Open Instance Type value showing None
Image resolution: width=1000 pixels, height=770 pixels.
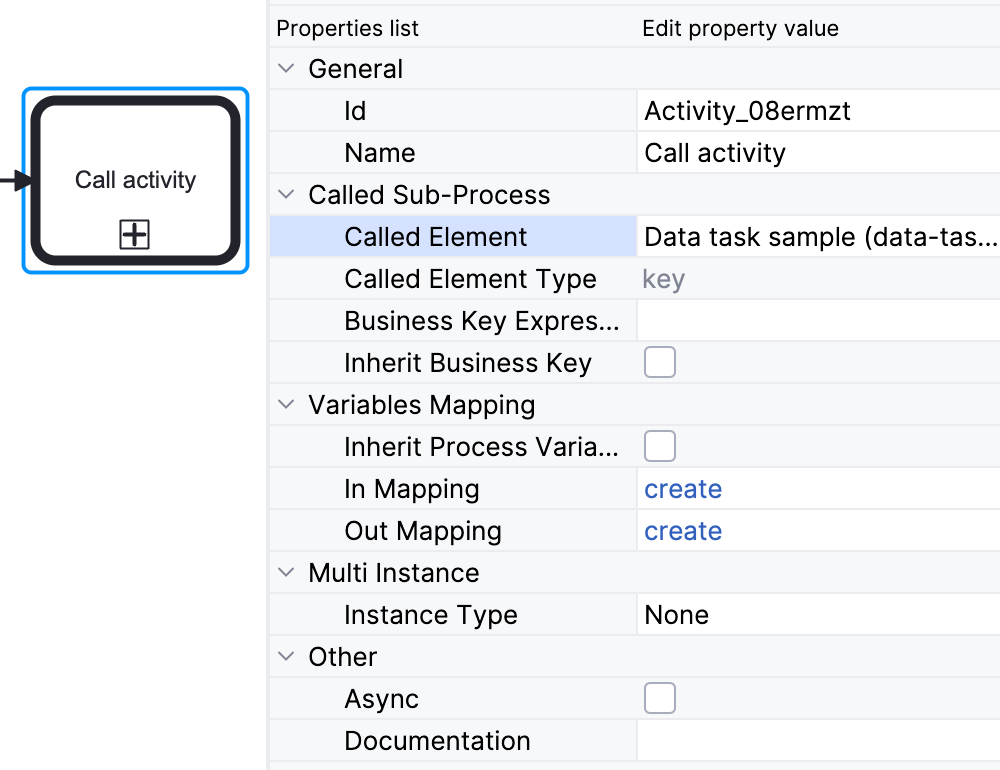coord(817,615)
